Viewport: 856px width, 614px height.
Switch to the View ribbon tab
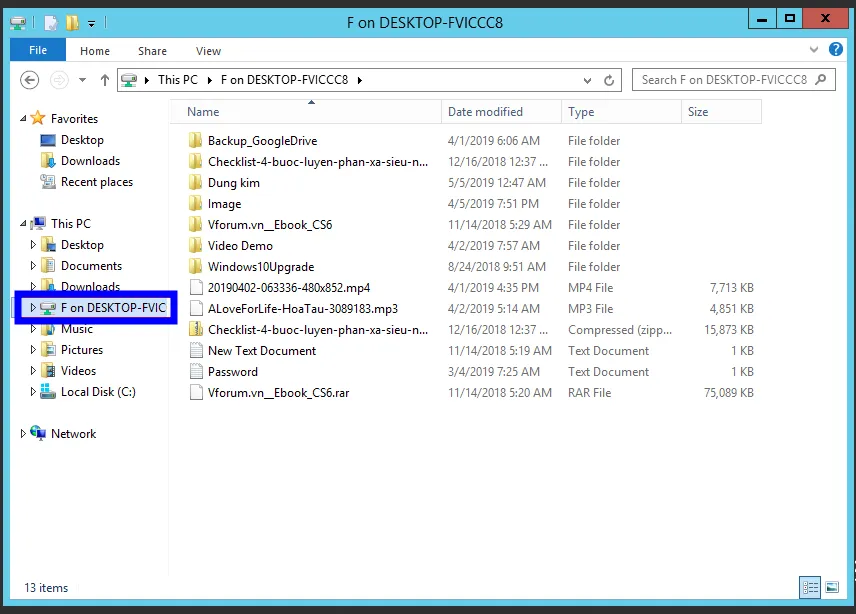pyautogui.click(x=208, y=51)
